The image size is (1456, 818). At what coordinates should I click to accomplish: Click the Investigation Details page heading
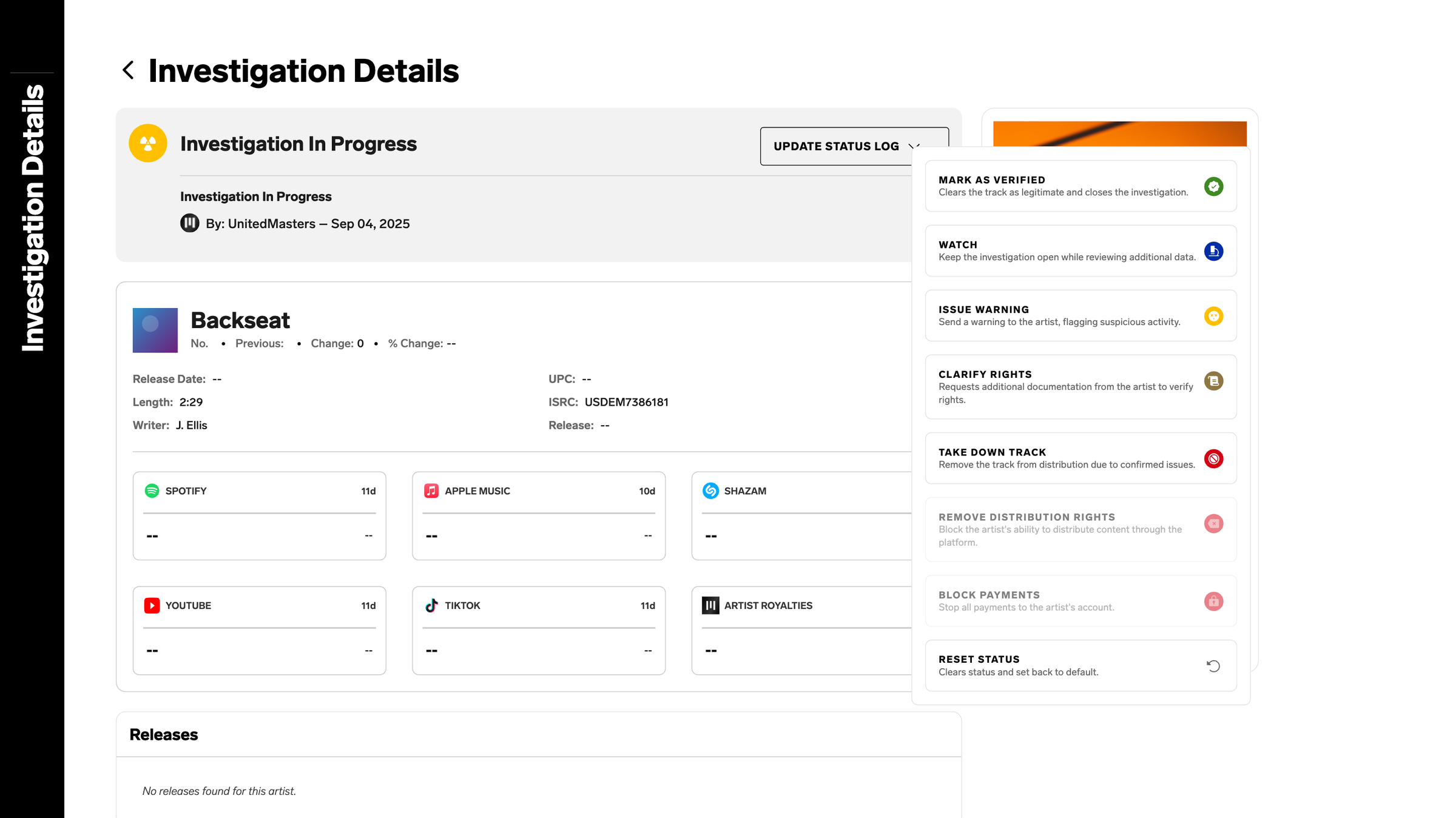(x=303, y=71)
